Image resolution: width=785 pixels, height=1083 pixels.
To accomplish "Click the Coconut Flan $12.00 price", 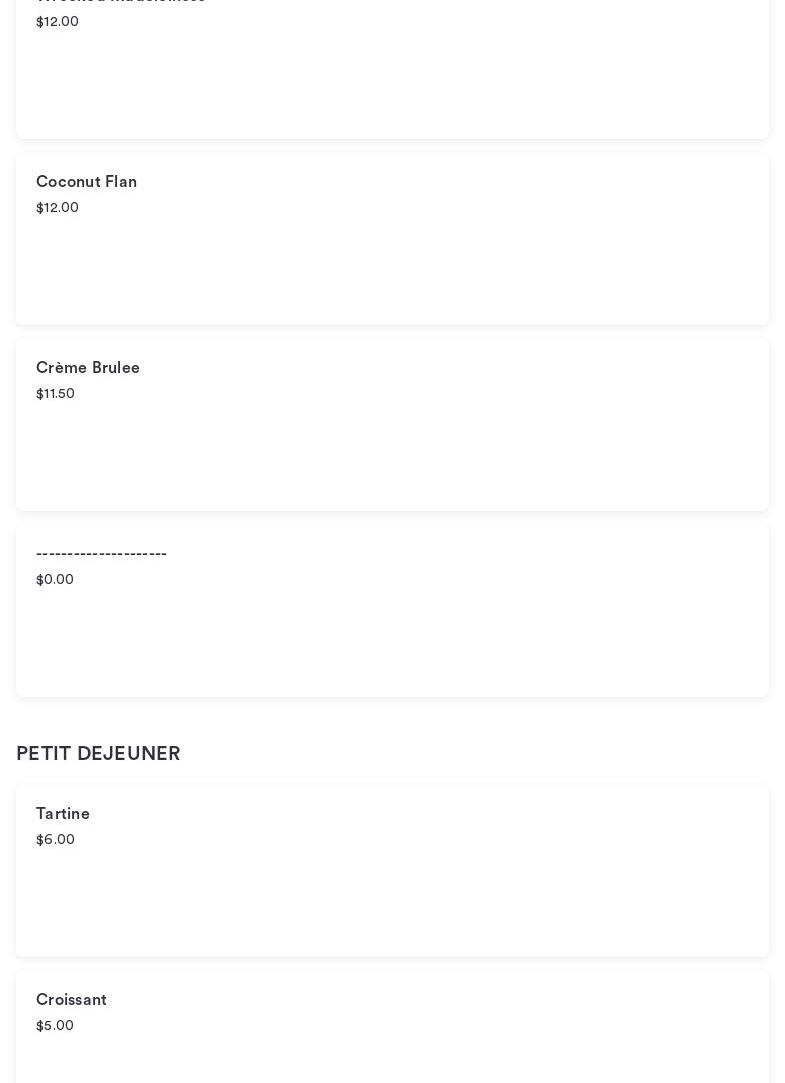I will pyautogui.click(x=57, y=208).
